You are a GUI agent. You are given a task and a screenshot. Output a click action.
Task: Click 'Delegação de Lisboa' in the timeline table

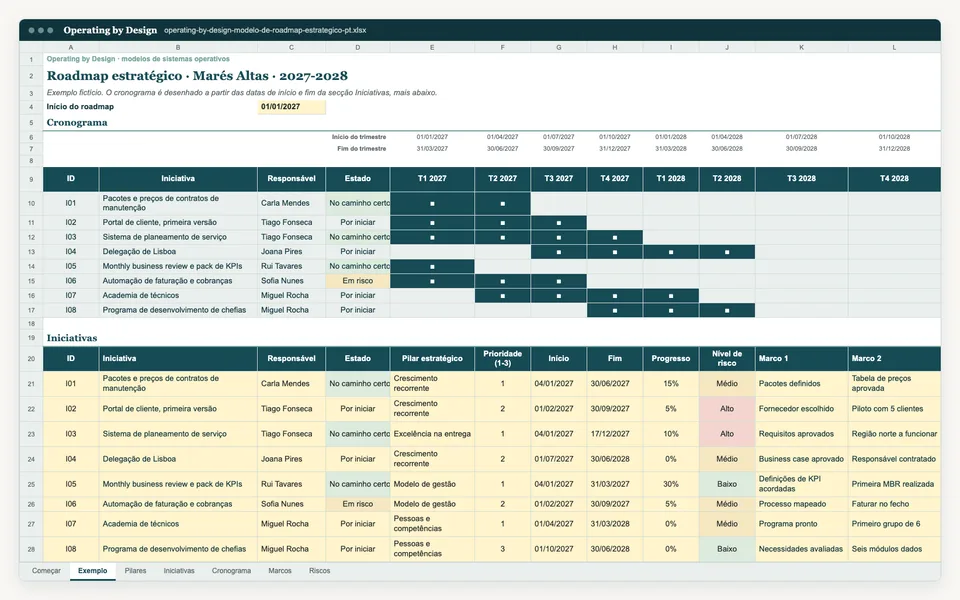(x=140, y=252)
